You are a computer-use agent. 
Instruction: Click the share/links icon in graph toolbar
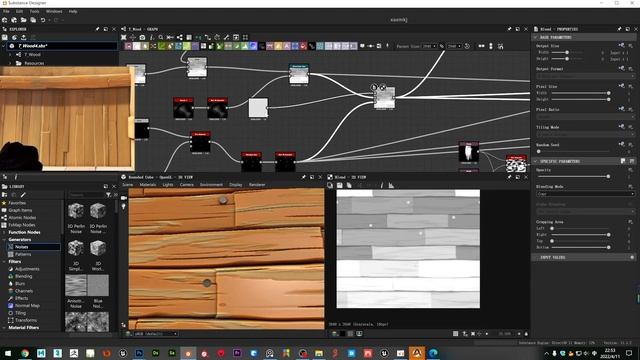180,37
